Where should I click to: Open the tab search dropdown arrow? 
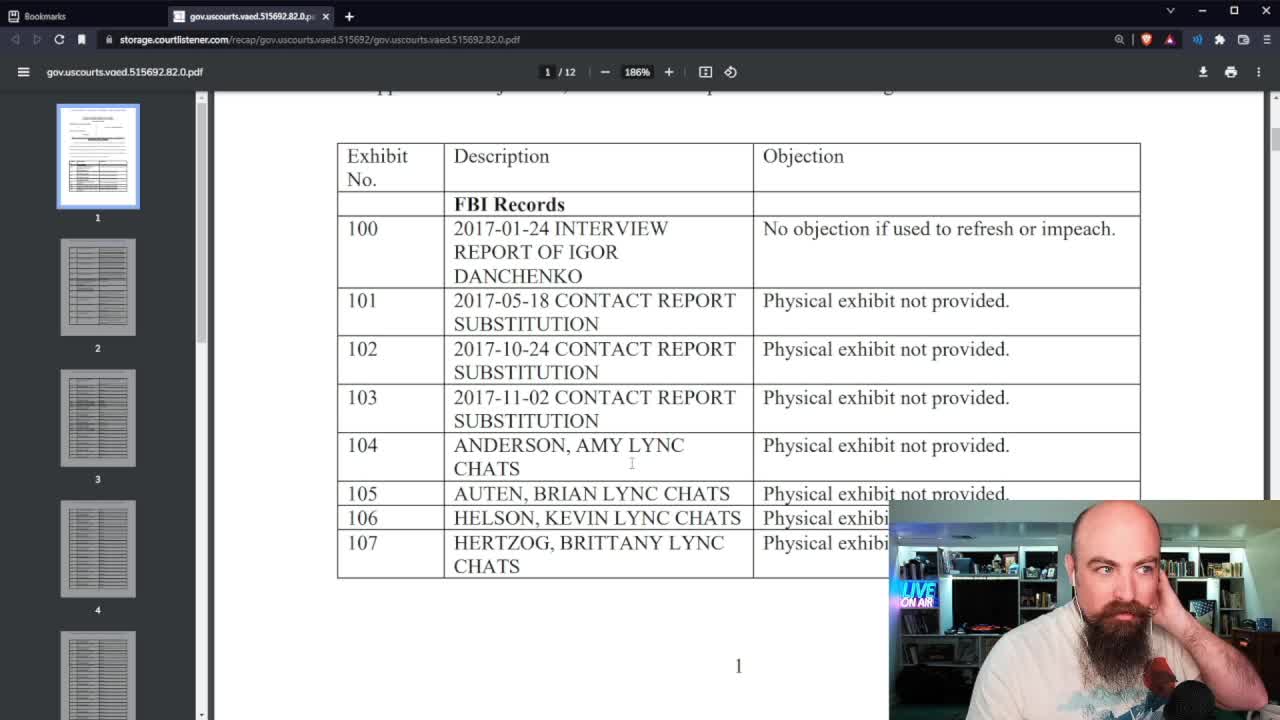click(x=1170, y=11)
